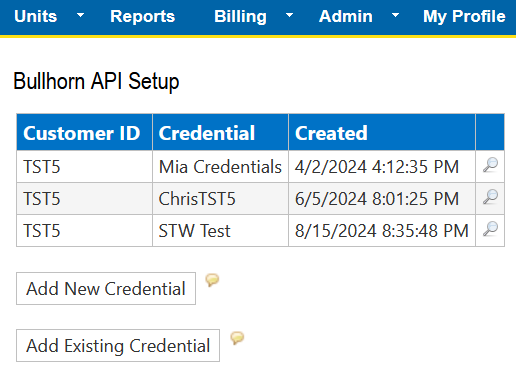
Task: Click the Add New Credential button
Action: 106,288
